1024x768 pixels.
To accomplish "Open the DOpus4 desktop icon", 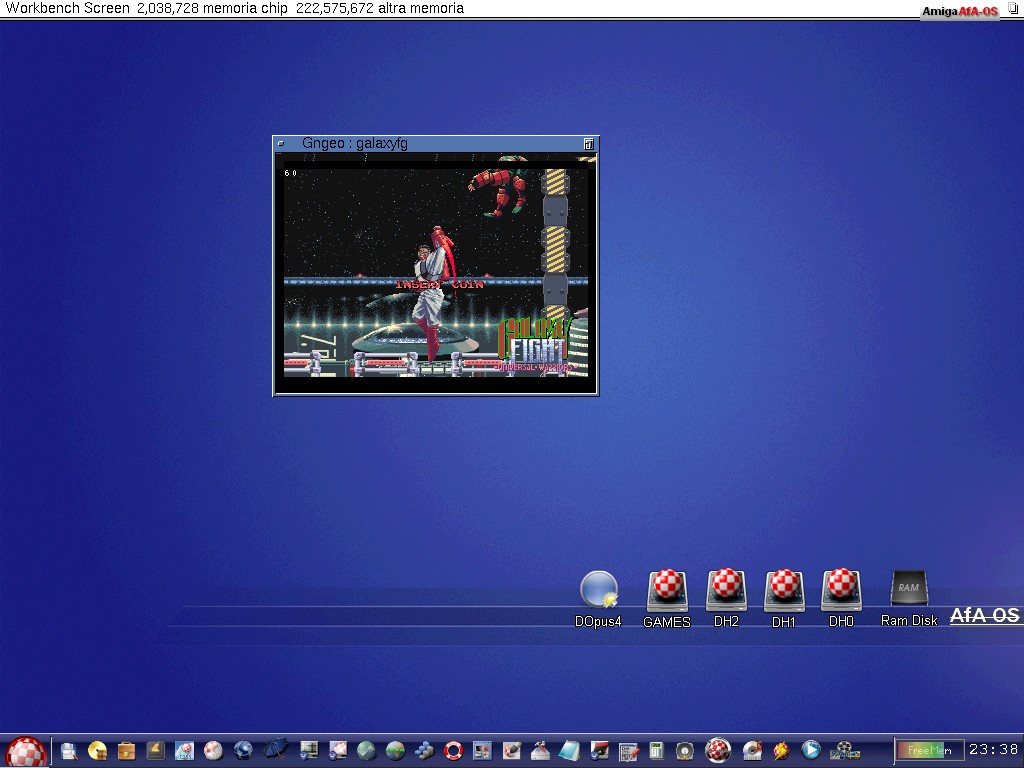I will pos(599,591).
